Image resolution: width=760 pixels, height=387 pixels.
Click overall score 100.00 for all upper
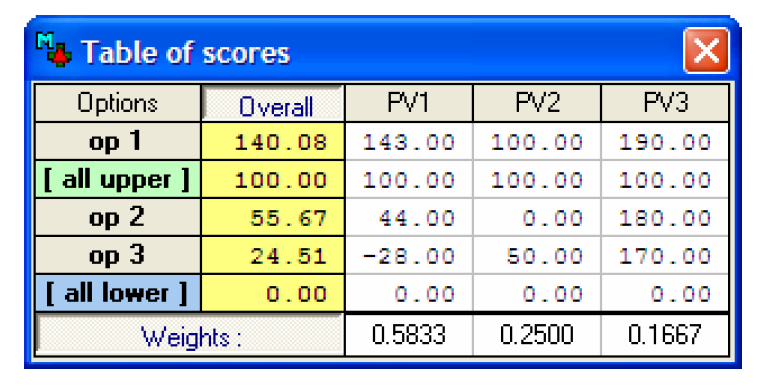point(273,179)
